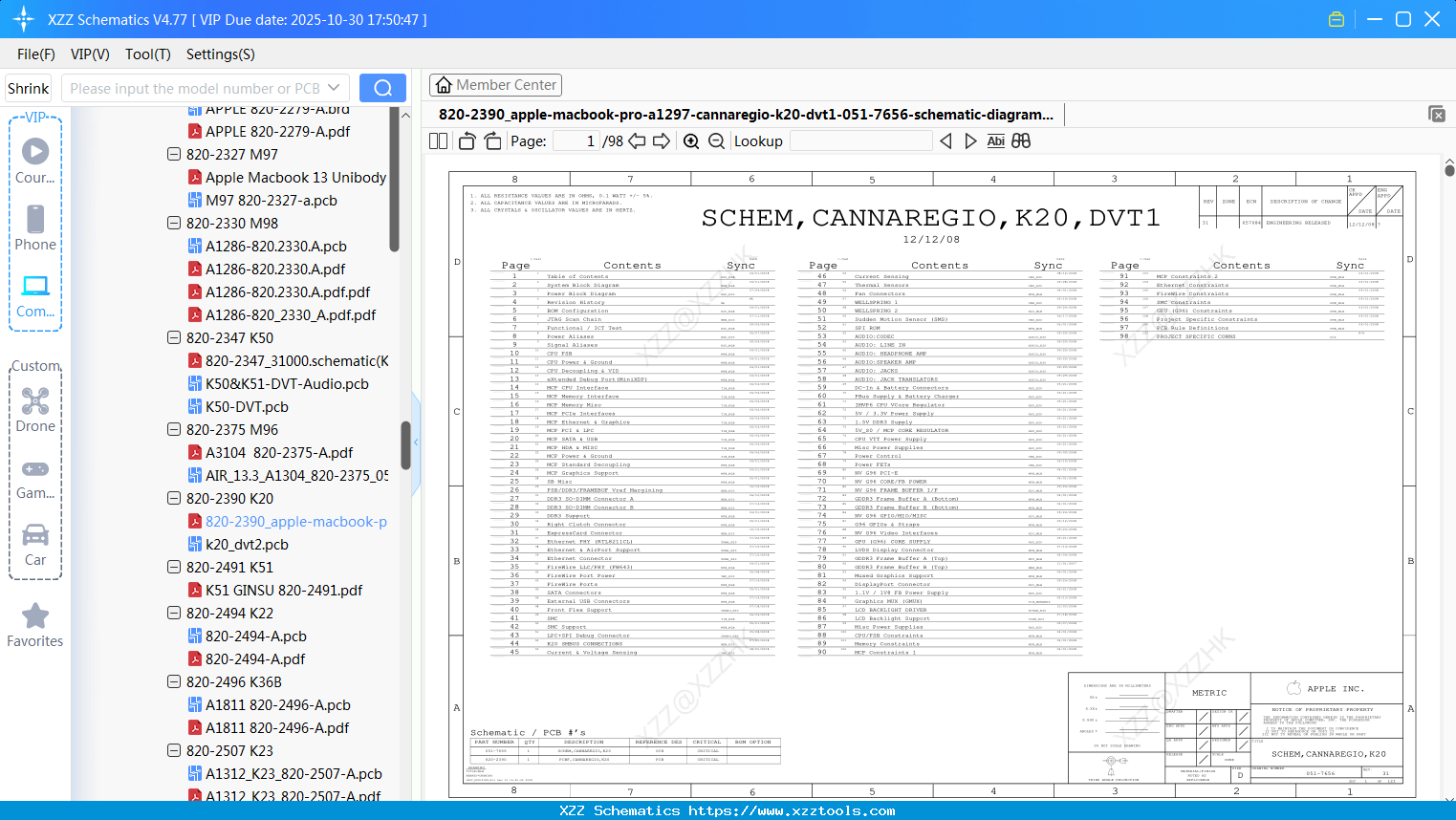Open Apple Macbook 13 Unibody file

coord(295,177)
